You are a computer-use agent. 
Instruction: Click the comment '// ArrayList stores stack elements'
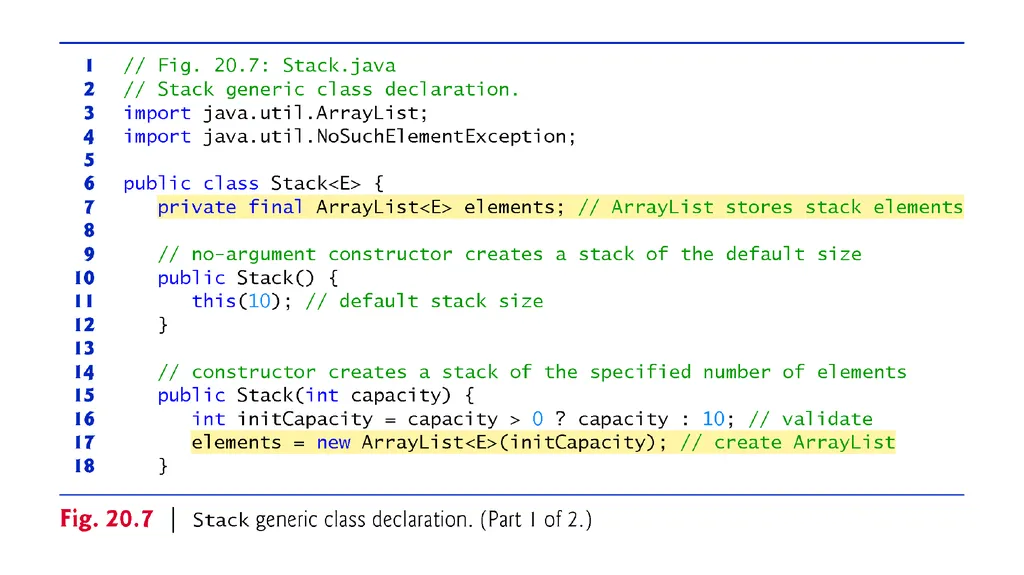(771, 207)
